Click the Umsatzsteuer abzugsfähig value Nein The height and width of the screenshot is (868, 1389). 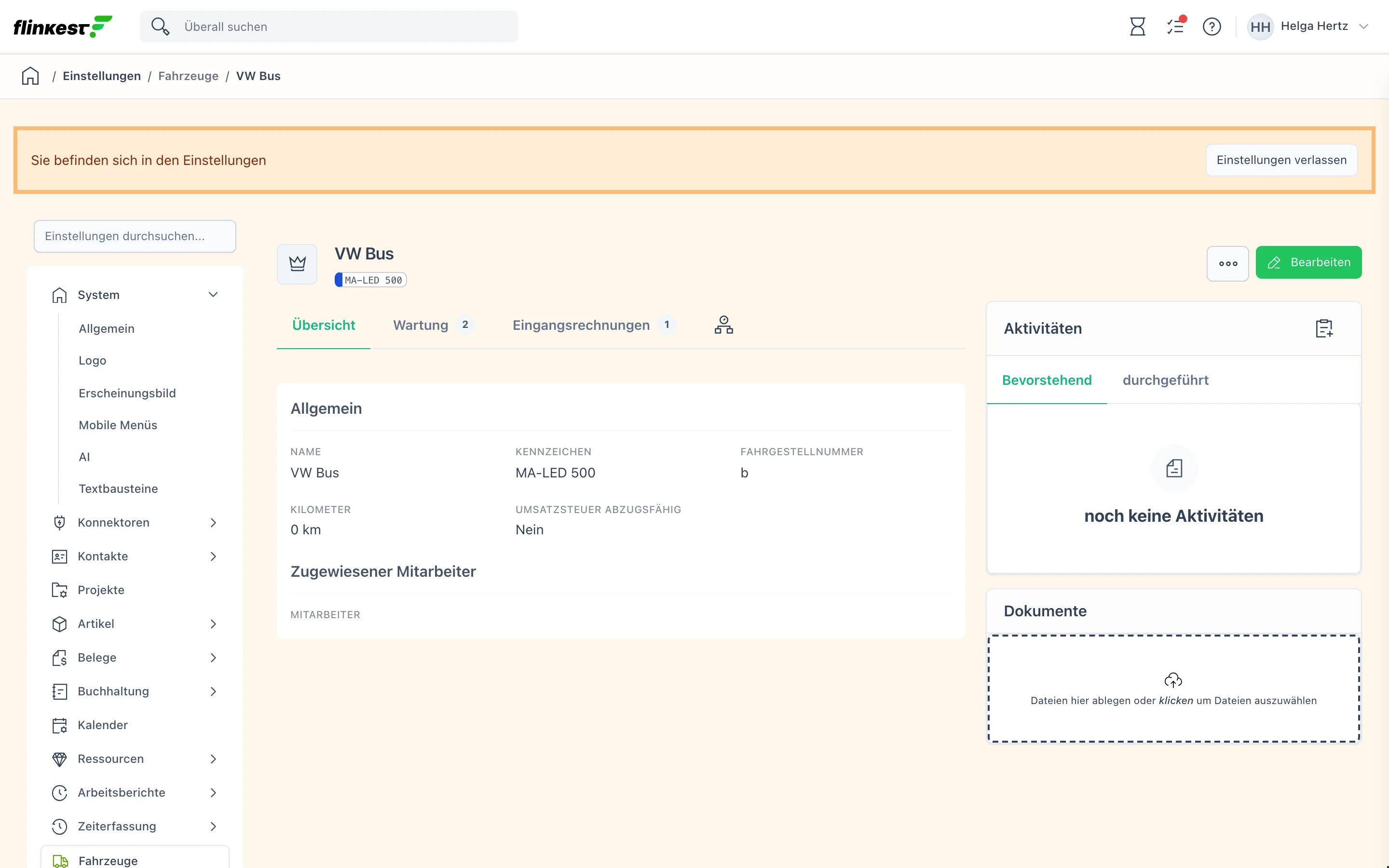point(529,530)
